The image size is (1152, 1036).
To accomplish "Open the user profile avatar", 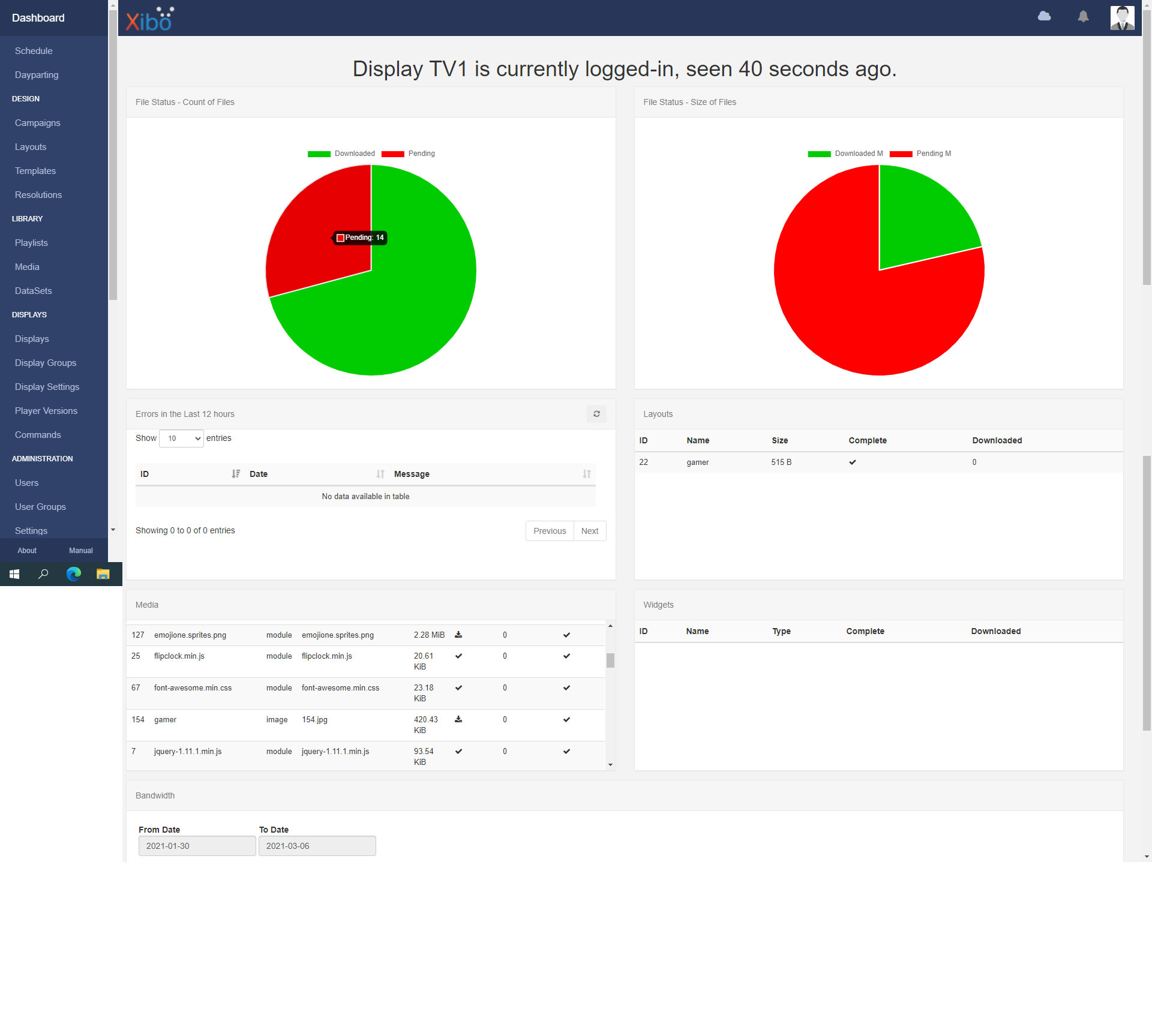I will 1122,17.
